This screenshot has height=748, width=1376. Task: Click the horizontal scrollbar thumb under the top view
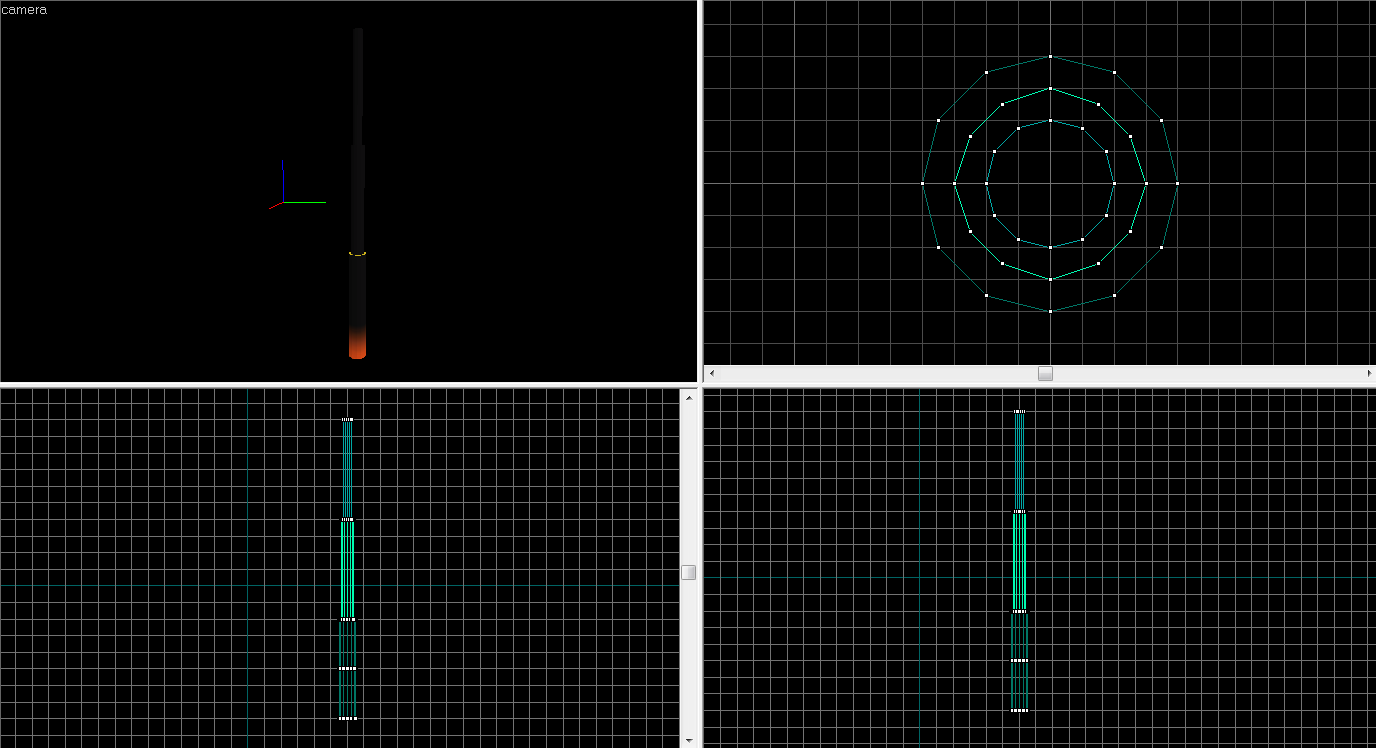pos(1045,373)
